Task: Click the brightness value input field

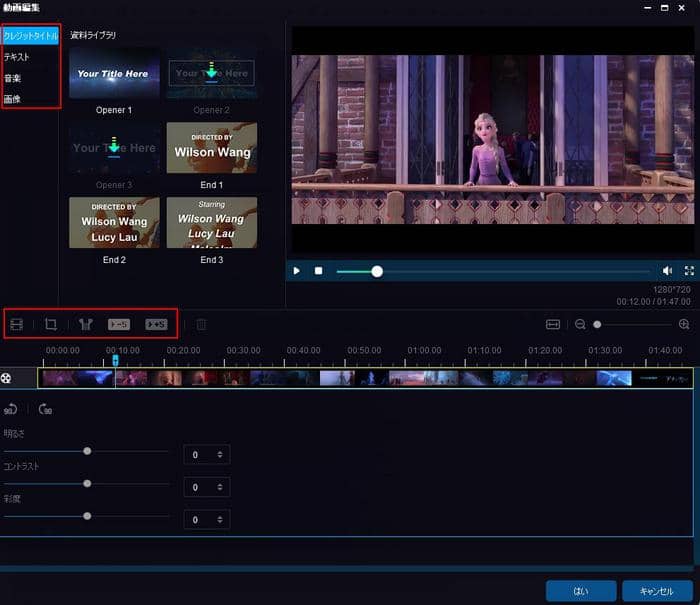Action: 207,455
